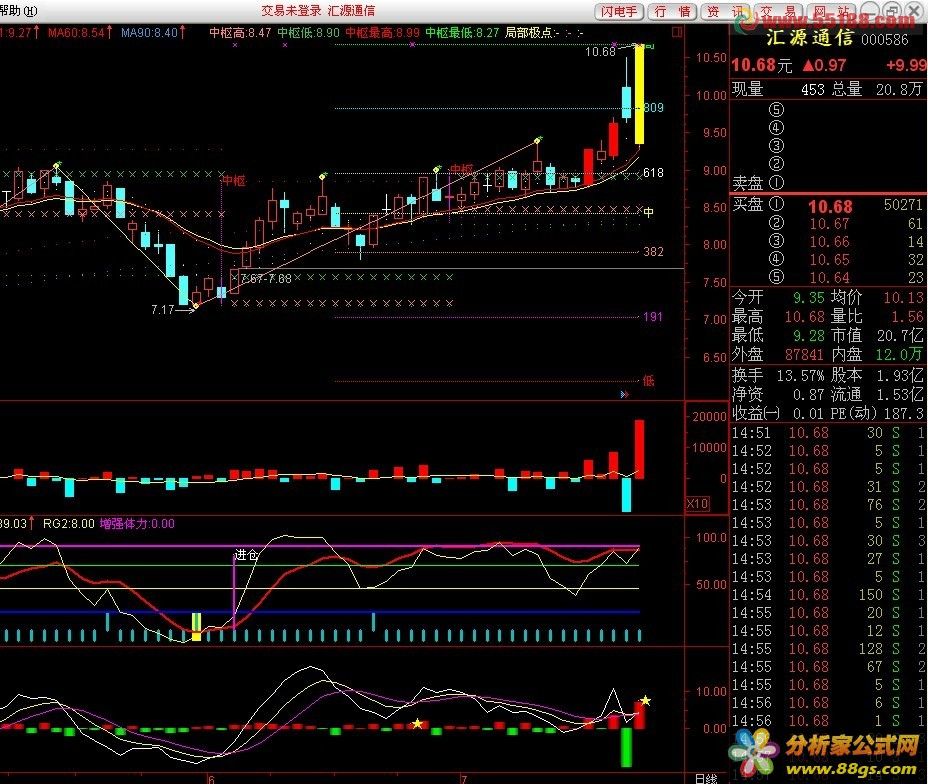Viewport: 928px width, 784px height.
Task: Click the 14:51 tick trade row
Action: 829,433
